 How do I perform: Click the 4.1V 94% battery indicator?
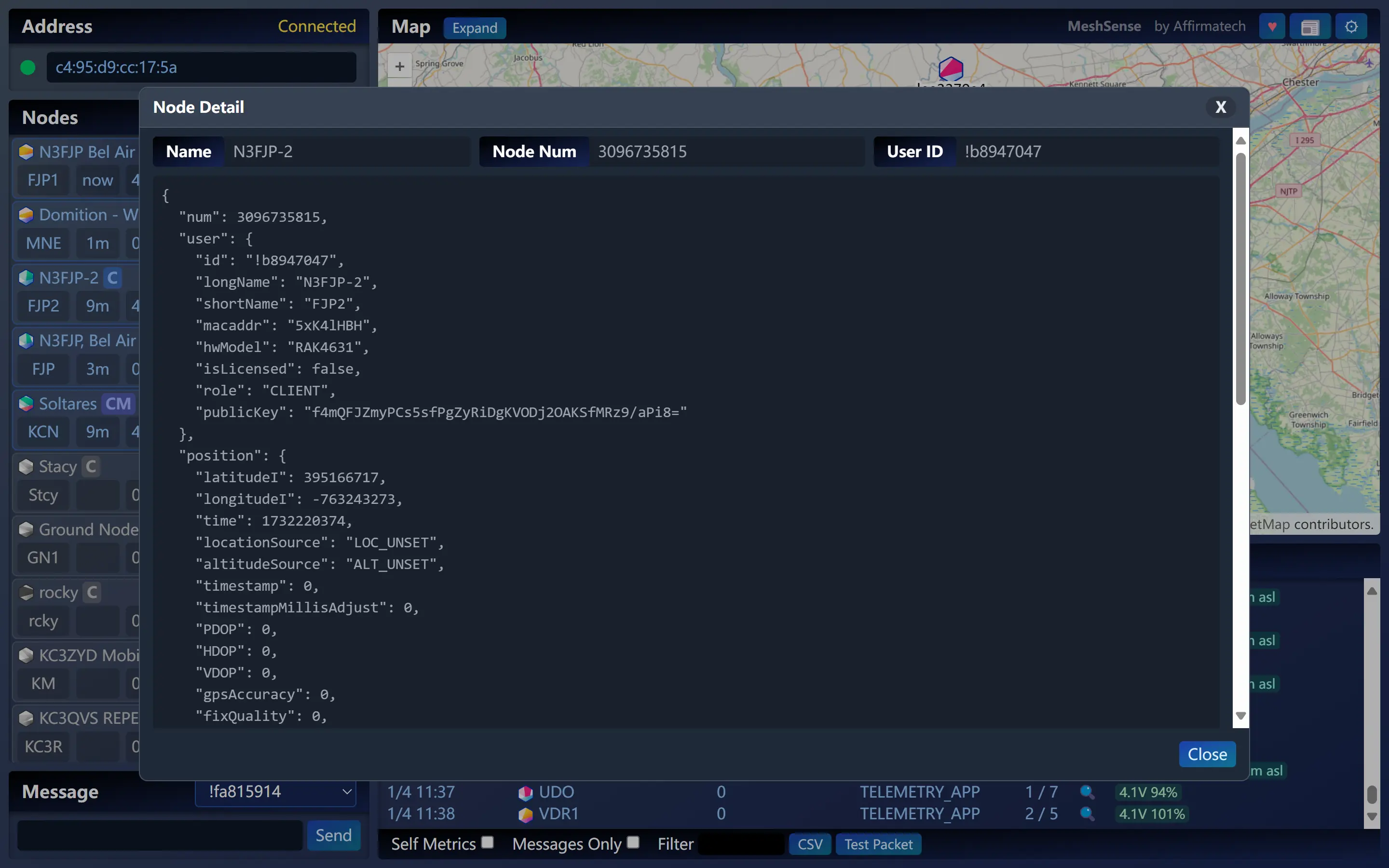pos(1148,792)
